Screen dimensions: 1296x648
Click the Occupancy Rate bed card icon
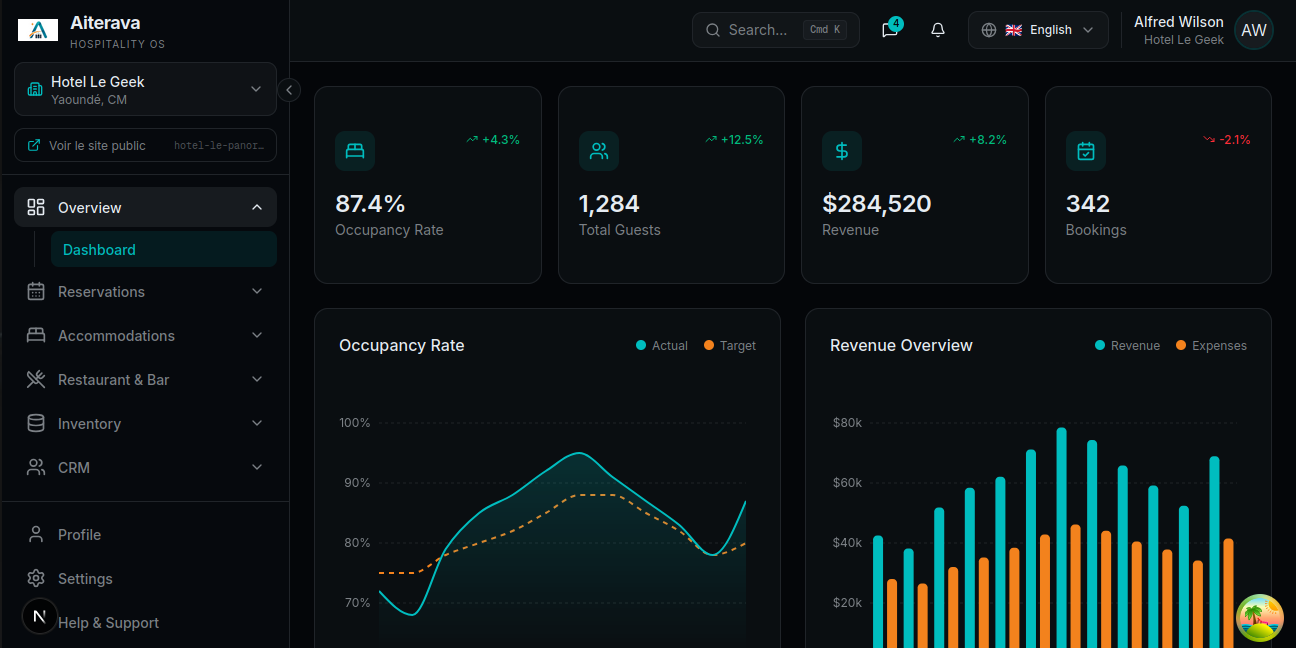coord(355,151)
